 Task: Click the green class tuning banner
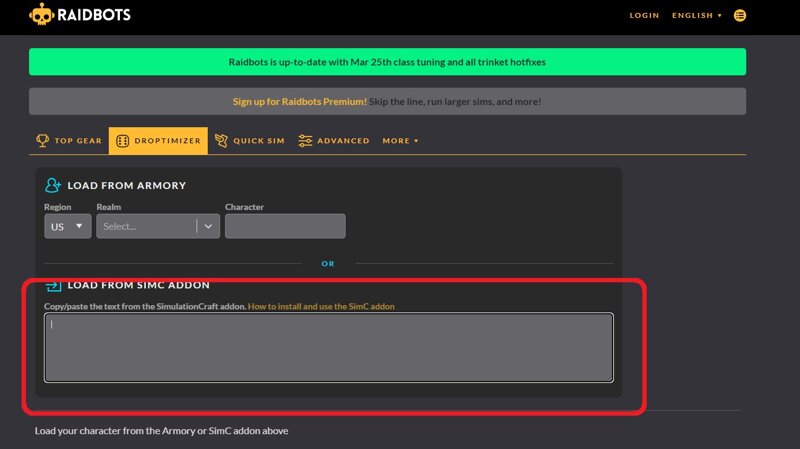click(387, 62)
